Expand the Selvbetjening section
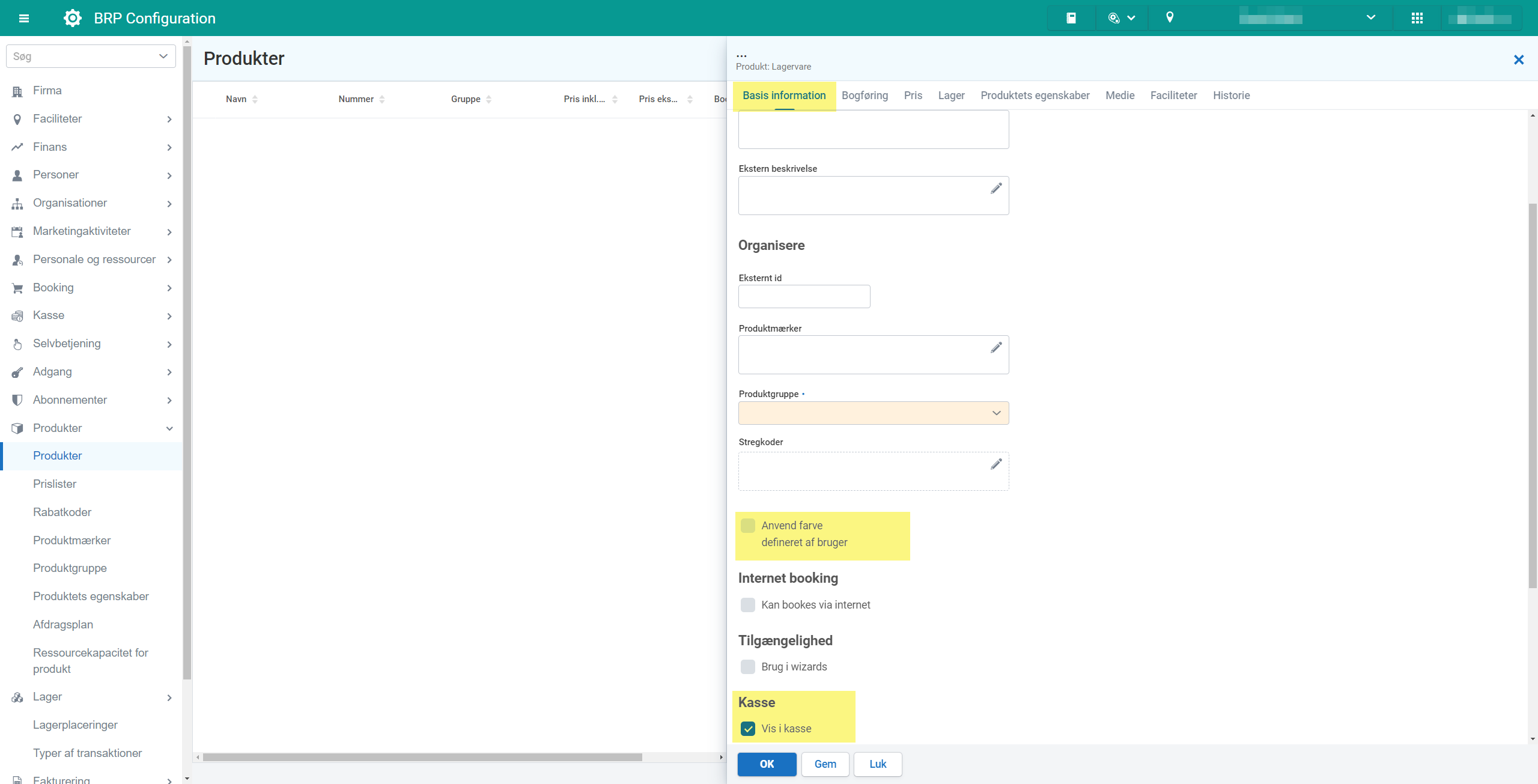Screen dimensions: 1538x784 [169, 344]
